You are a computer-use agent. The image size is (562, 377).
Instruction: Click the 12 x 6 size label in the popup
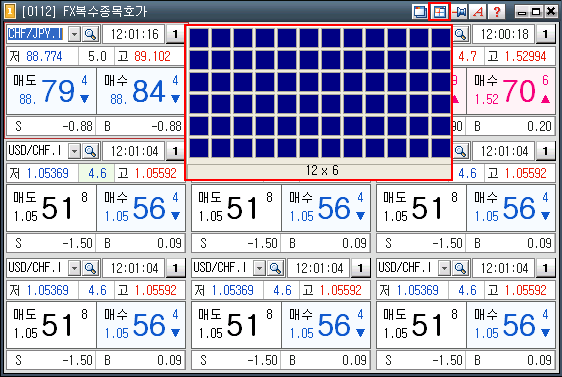tap(322, 171)
